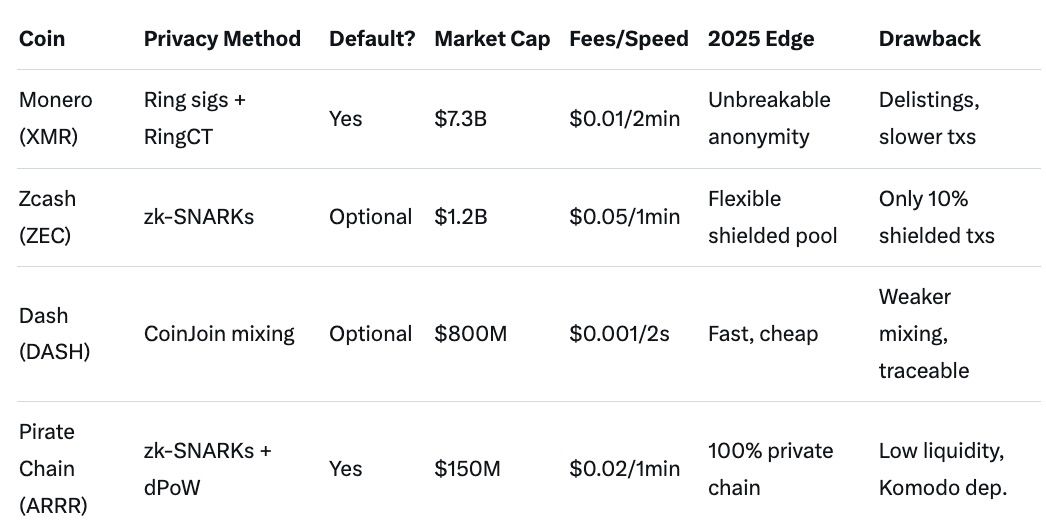Viewport: 1046px width, 524px height.
Task: Click the Fees/Speed column header
Action: coord(628,39)
